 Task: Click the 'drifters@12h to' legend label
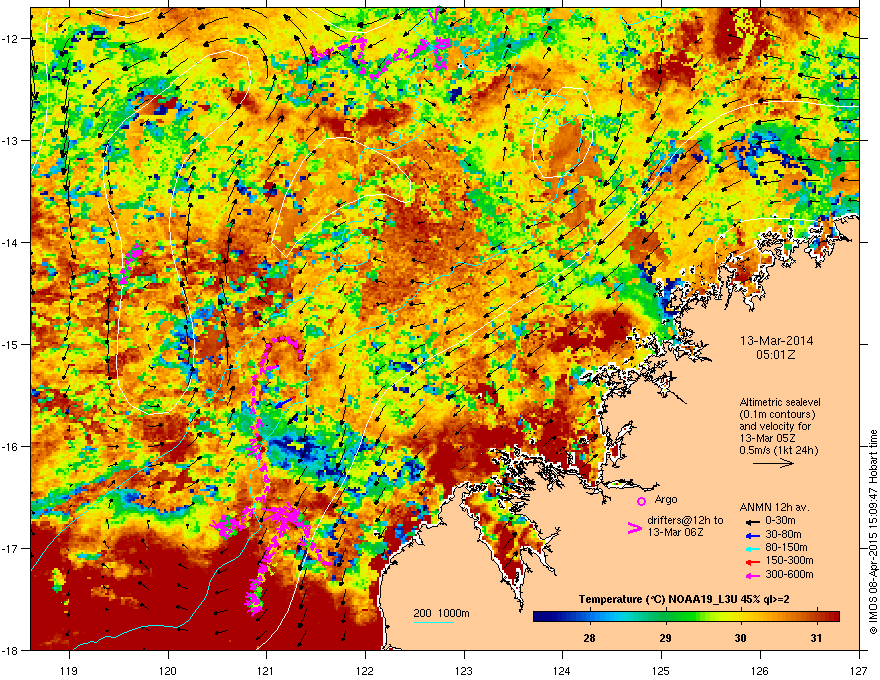(685, 521)
